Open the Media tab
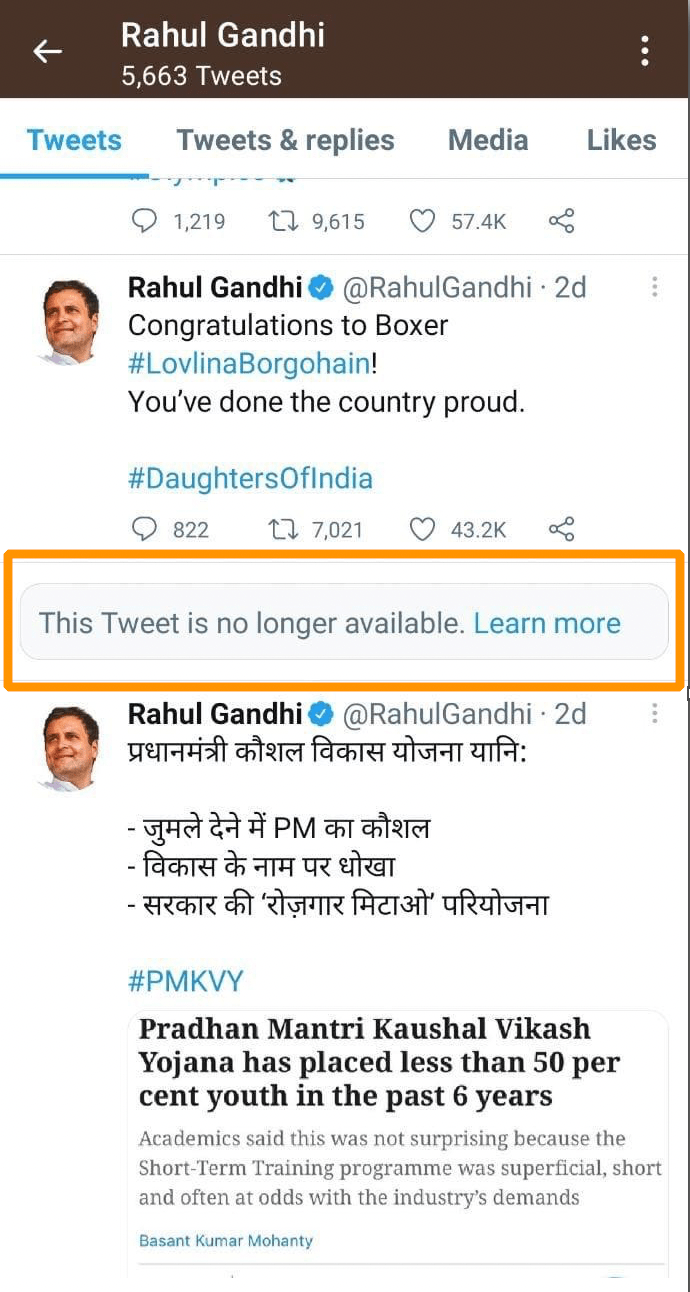Image resolution: width=690 pixels, height=1292 pixels. tap(488, 140)
